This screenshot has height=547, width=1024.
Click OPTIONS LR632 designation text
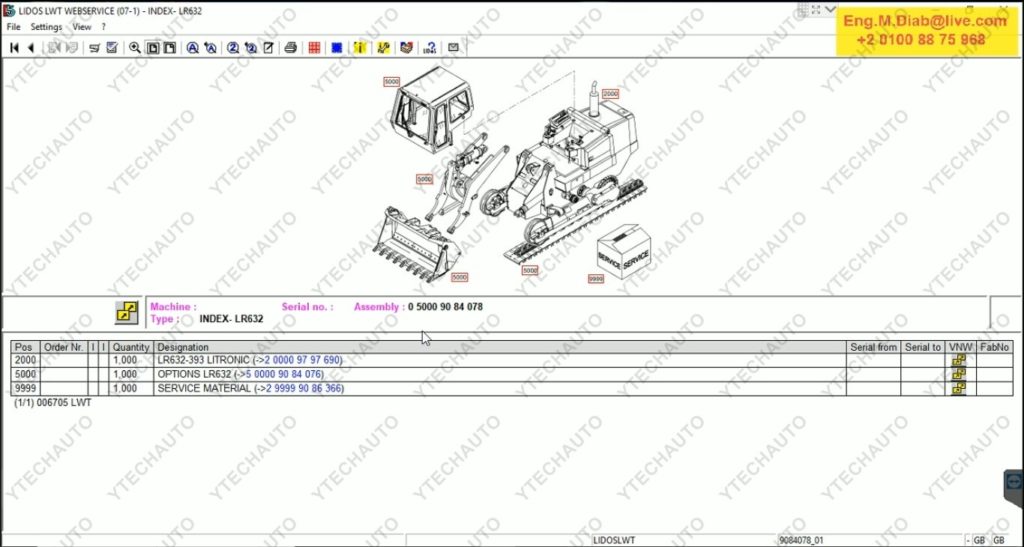pos(194,374)
